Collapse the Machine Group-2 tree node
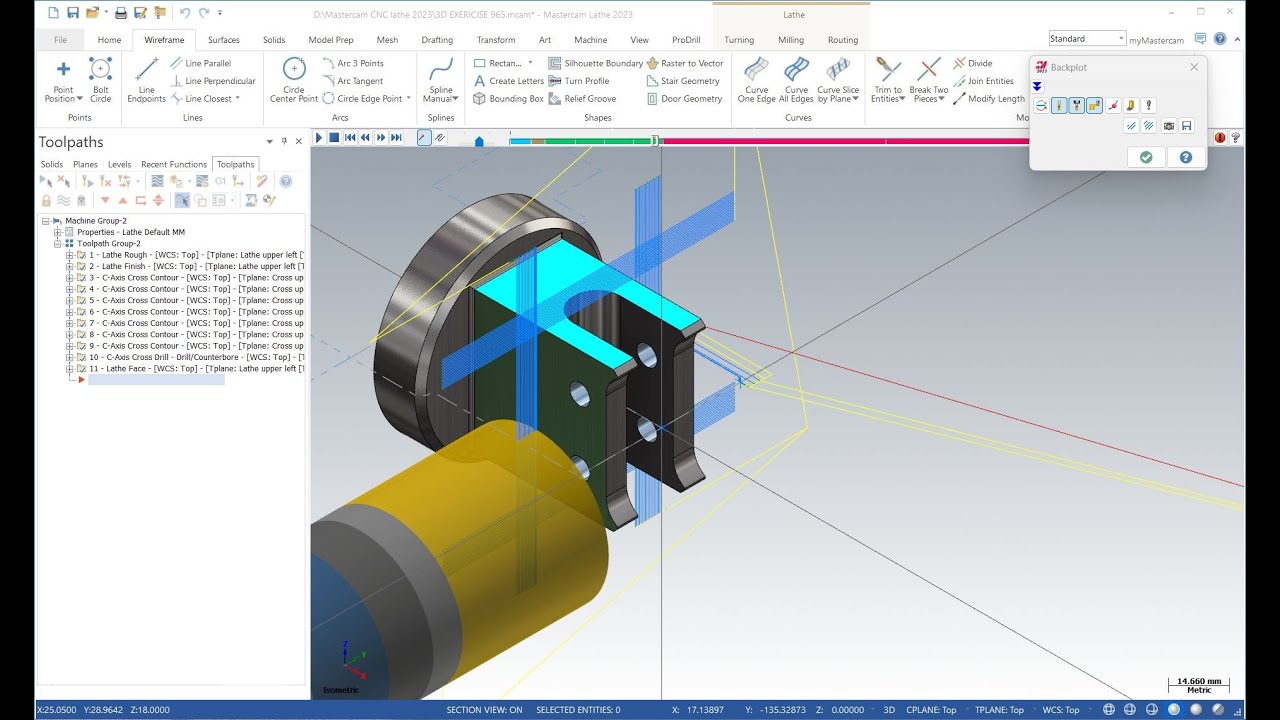1280x720 pixels. point(45,221)
